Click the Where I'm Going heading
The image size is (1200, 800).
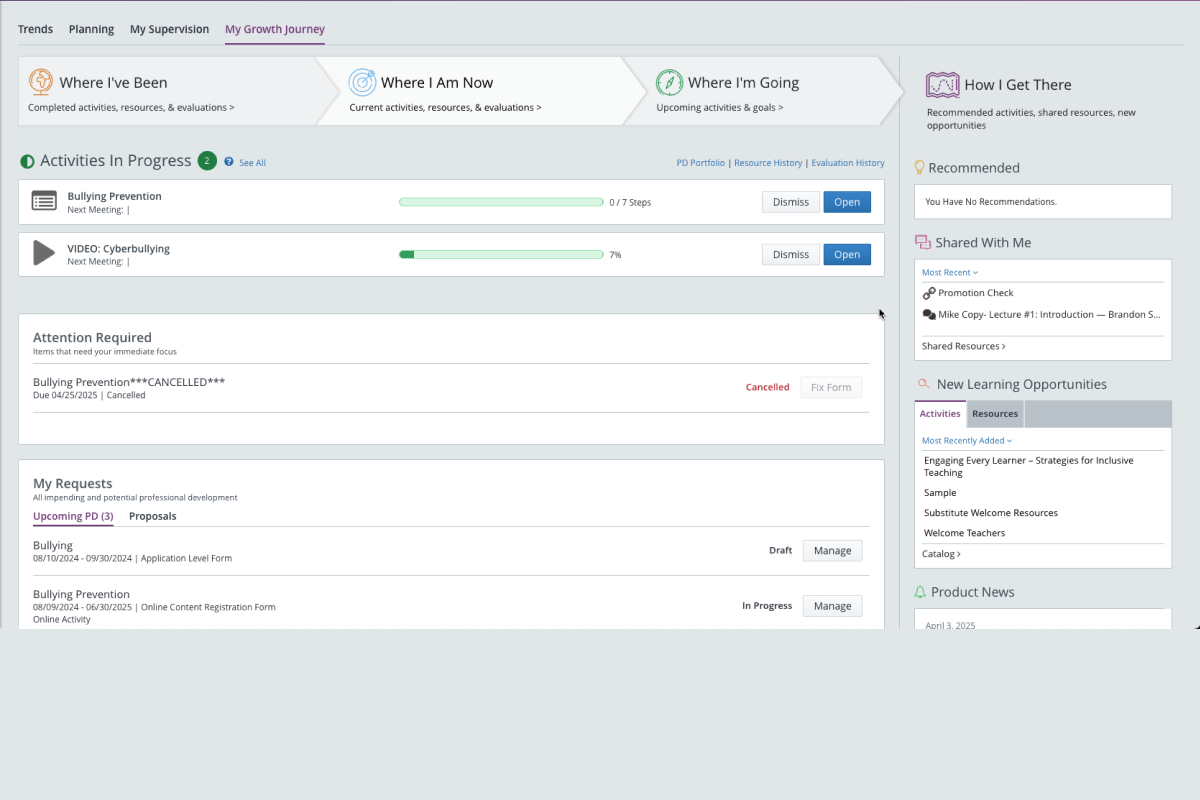pyautogui.click(x=743, y=83)
